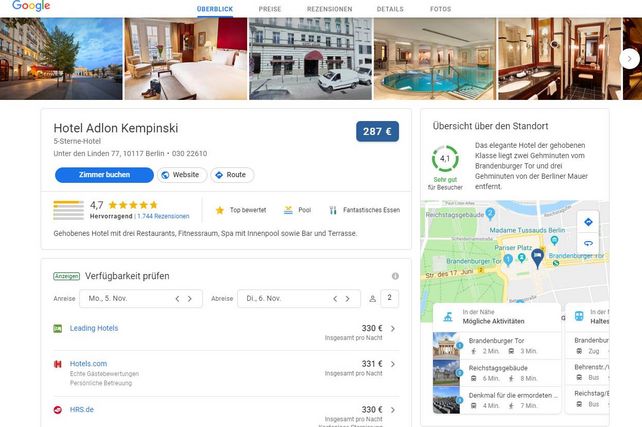
Task: Open the 1.744 Rezensionen link
Action: pos(163,216)
